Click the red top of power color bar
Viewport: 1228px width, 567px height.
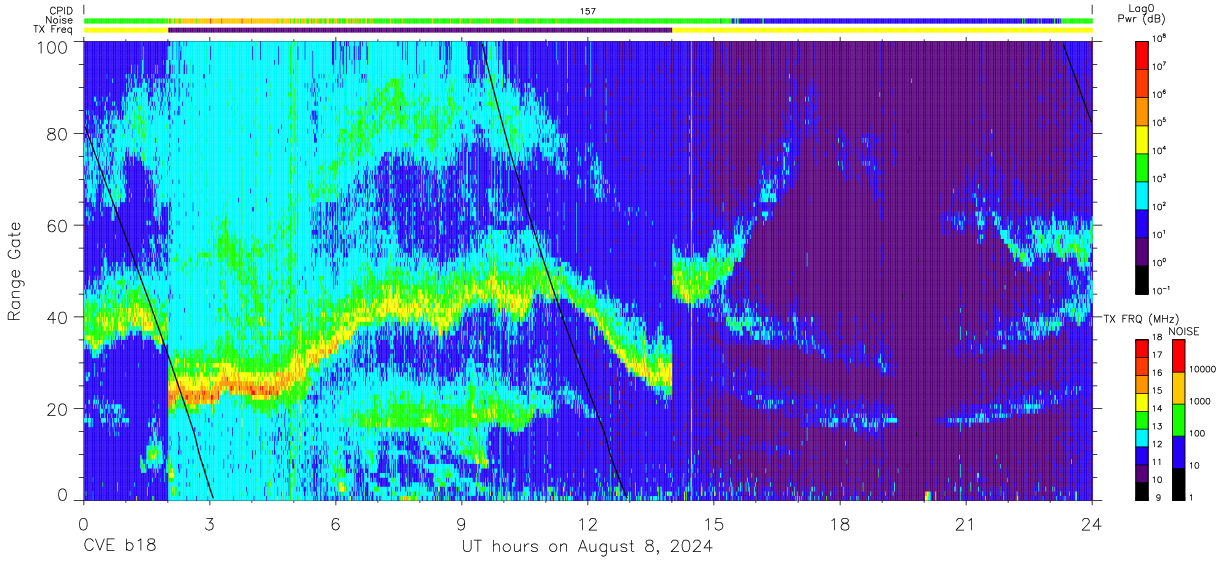[x=1142, y=54]
